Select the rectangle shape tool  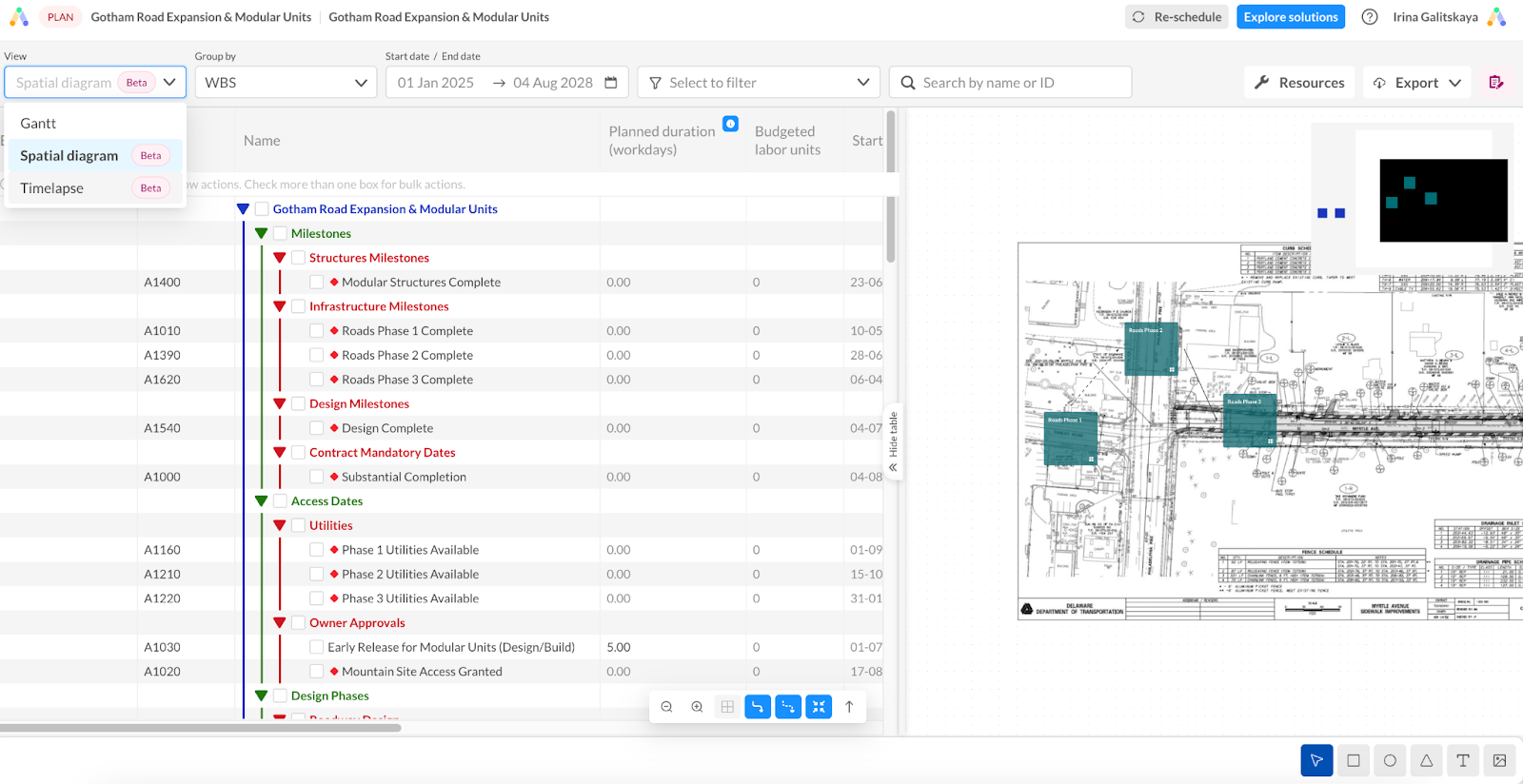tap(1353, 760)
